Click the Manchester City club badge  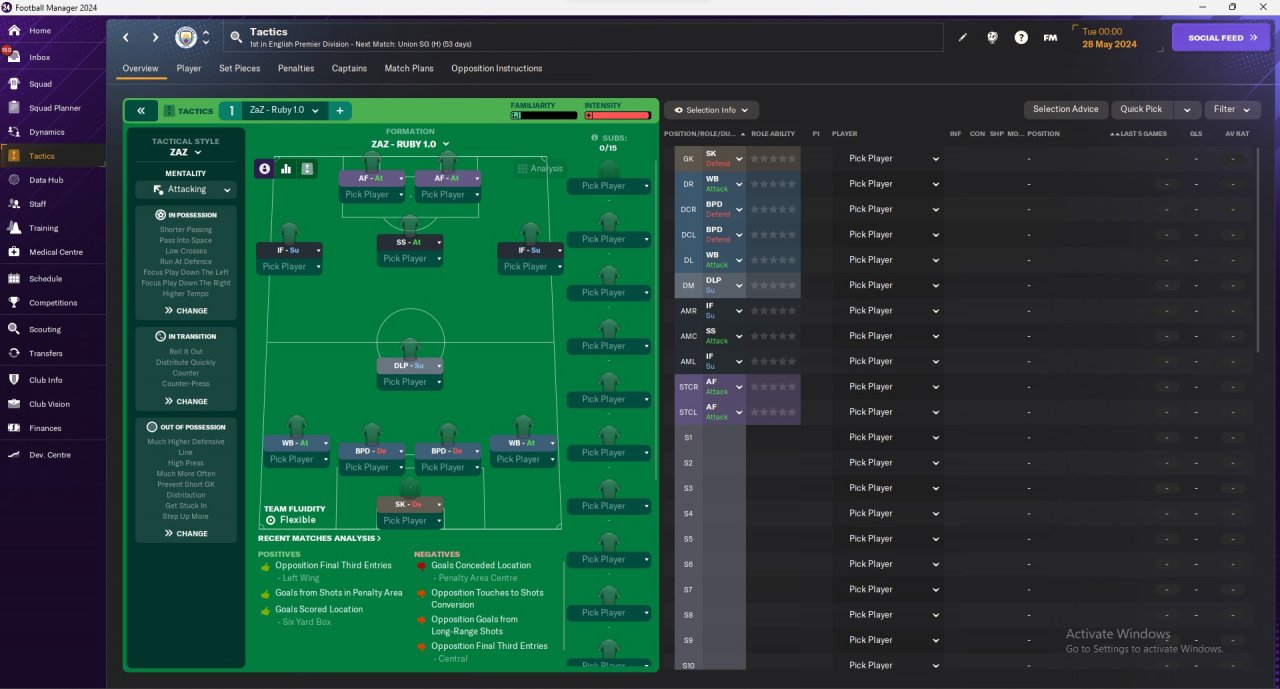tap(186, 38)
